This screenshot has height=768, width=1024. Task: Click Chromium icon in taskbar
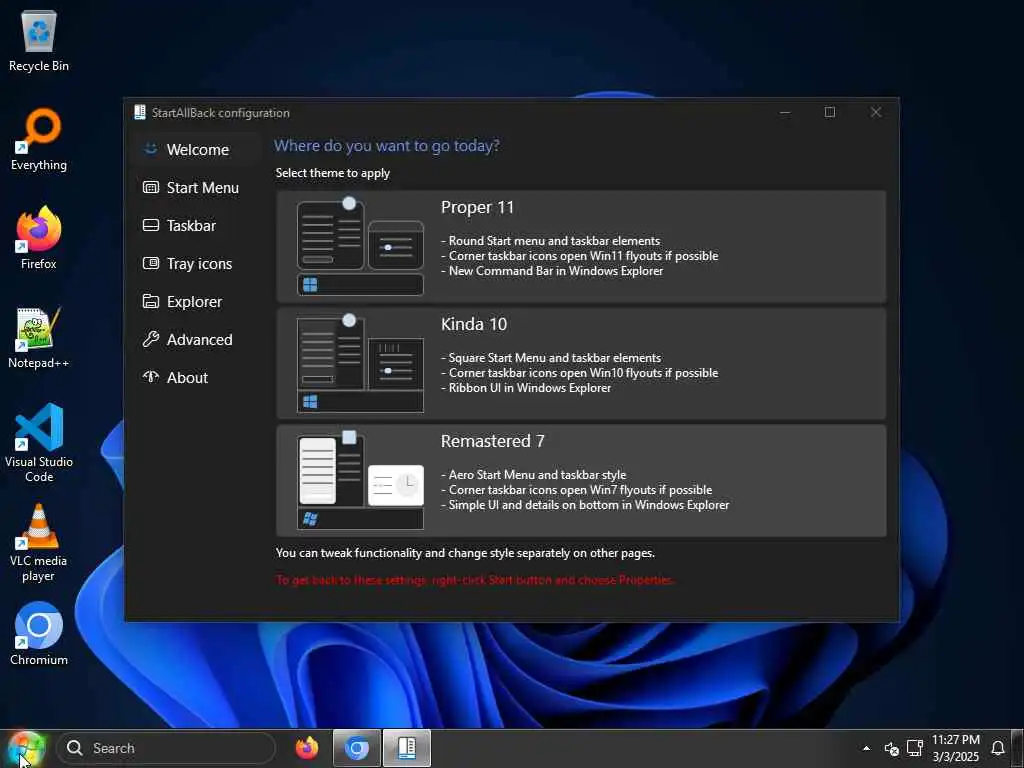[357, 748]
